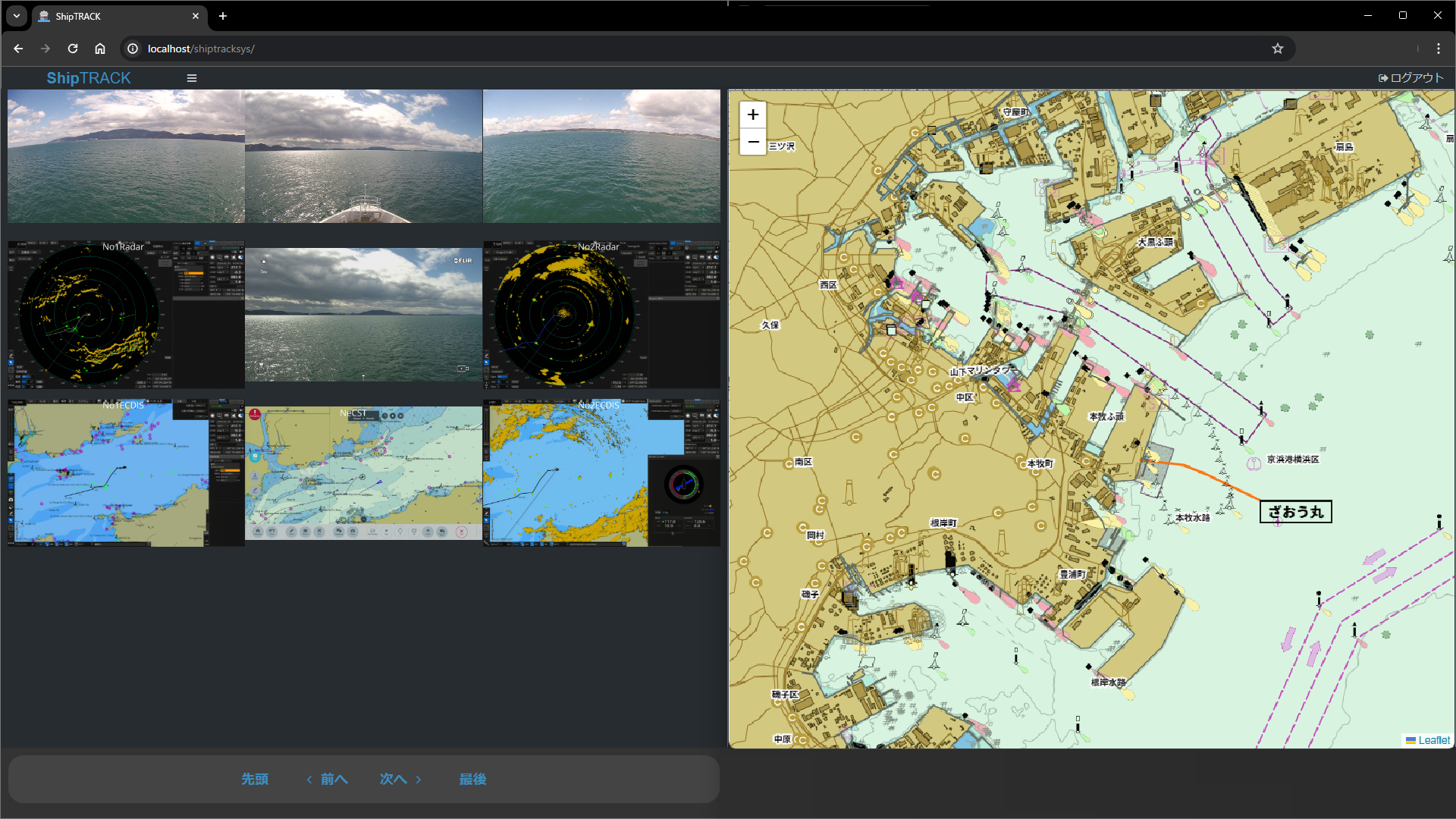Open the No1Radar thumbnail
The height and width of the screenshot is (819, 1456).
(126, 315)
